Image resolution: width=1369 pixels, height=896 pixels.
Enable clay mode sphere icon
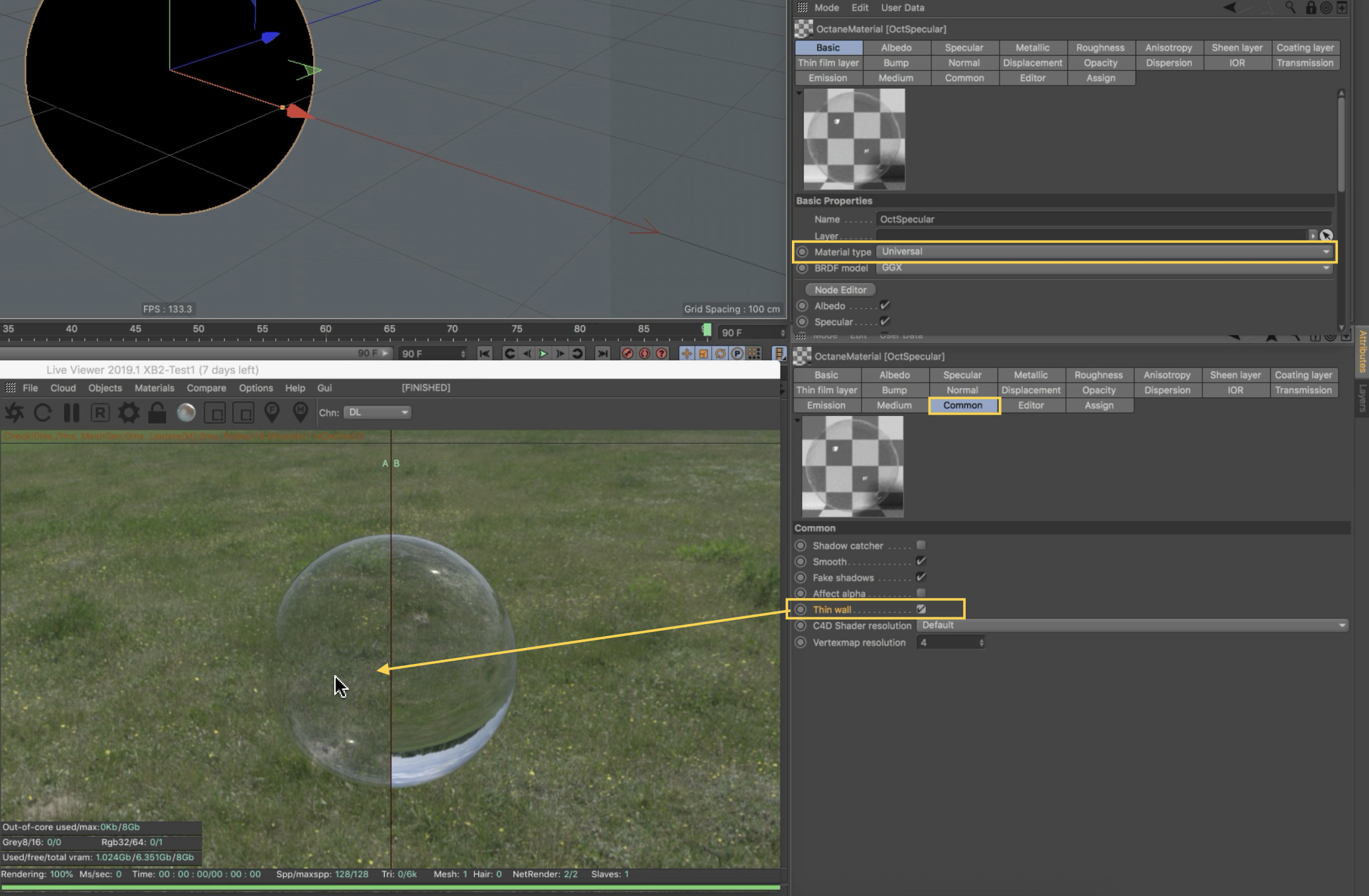tap(186, 413)
